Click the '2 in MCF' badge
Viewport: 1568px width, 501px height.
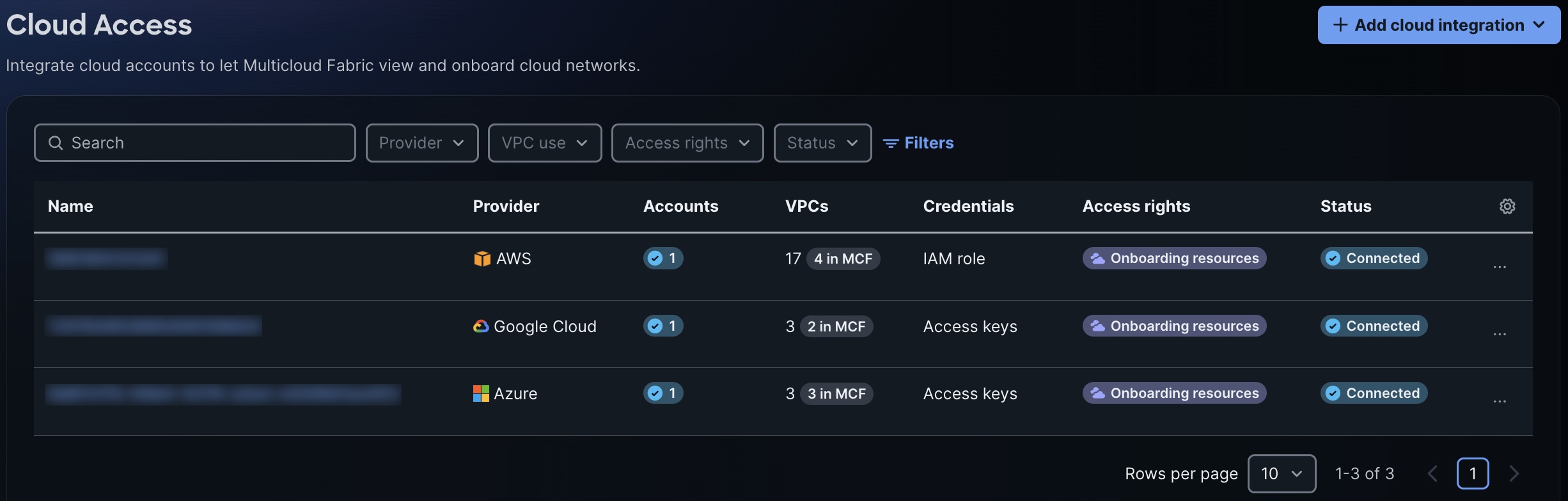tap(836, 326)
